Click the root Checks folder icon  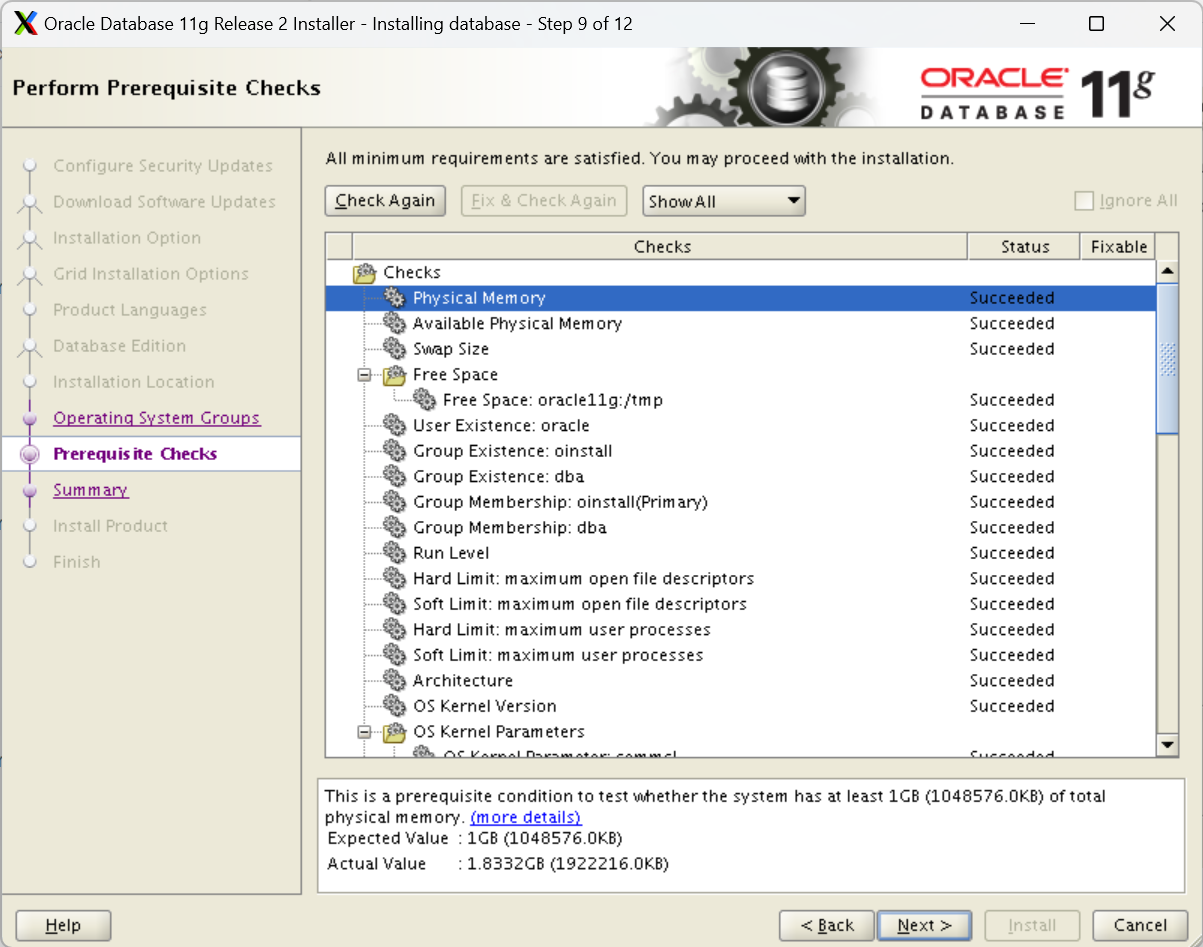pyautogui.click(x=364, y=272)
